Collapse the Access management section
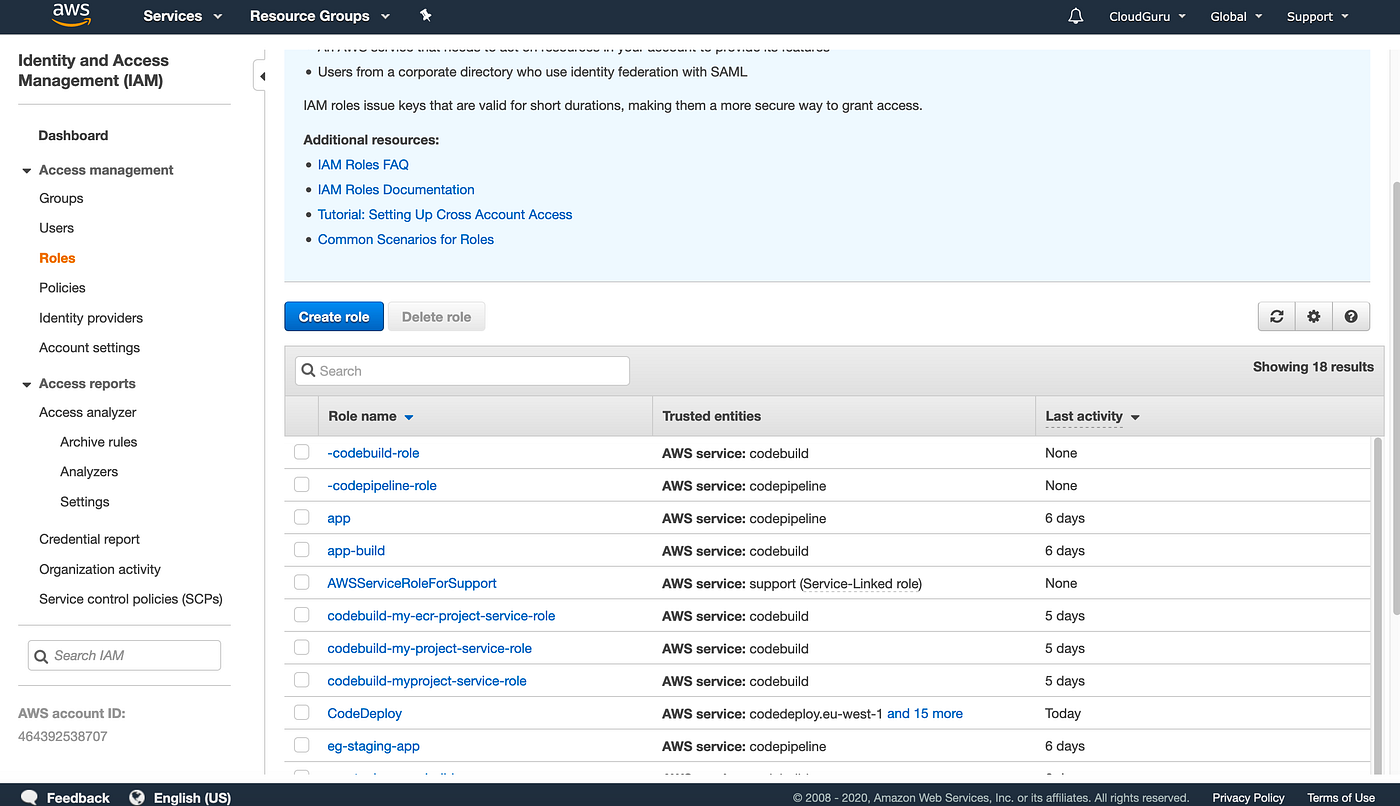 26,170
